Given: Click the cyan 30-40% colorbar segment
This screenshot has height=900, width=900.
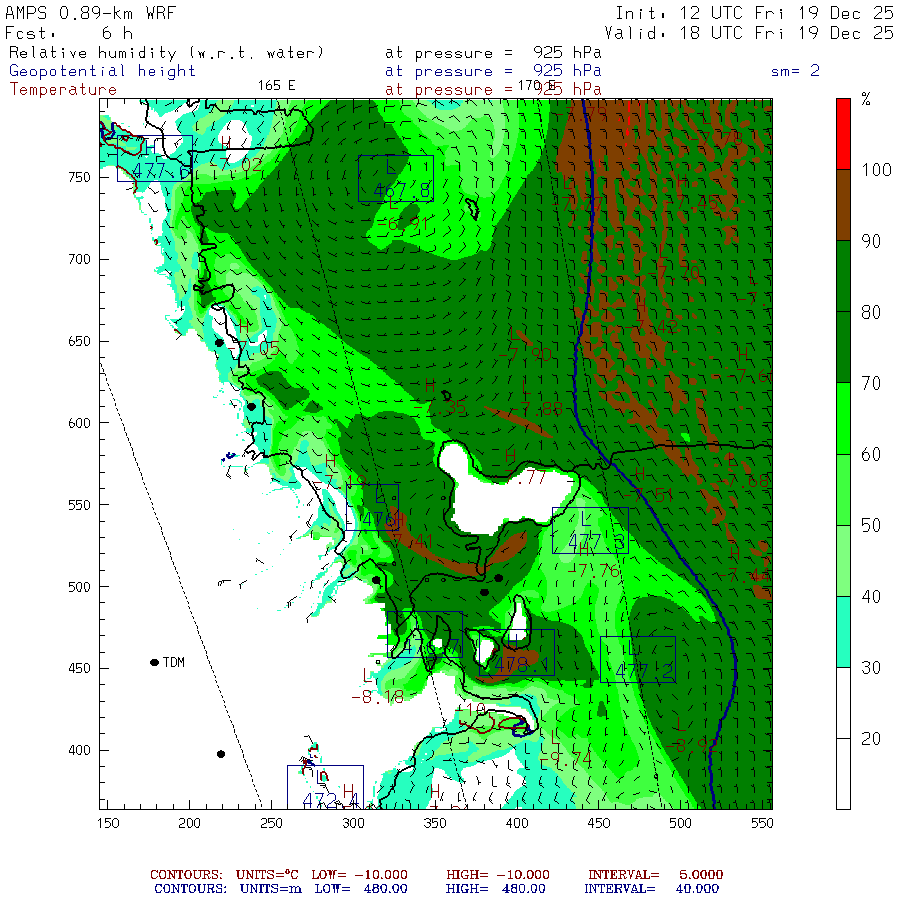Looking at the screenshot, I should [x=843, y=632].
